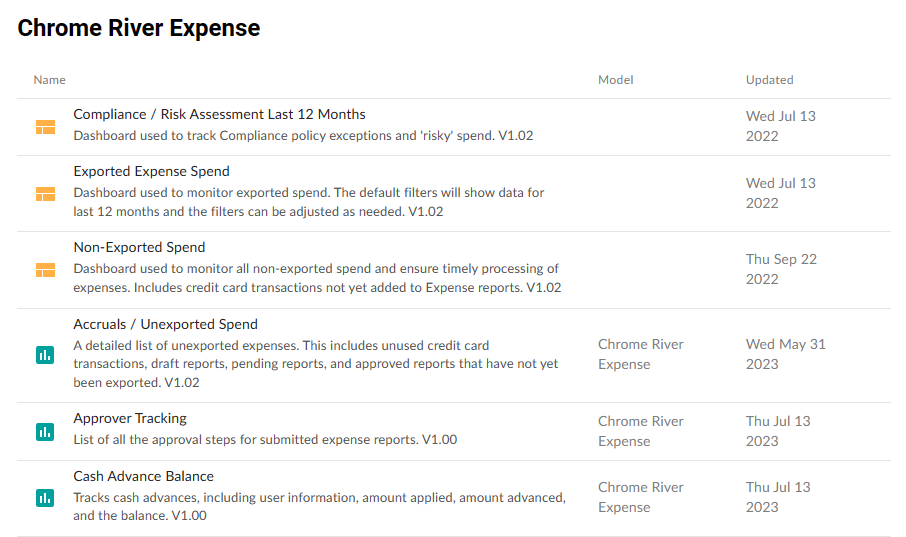Click Chrome River Expense model for Cash Advance

click(640, 497)
